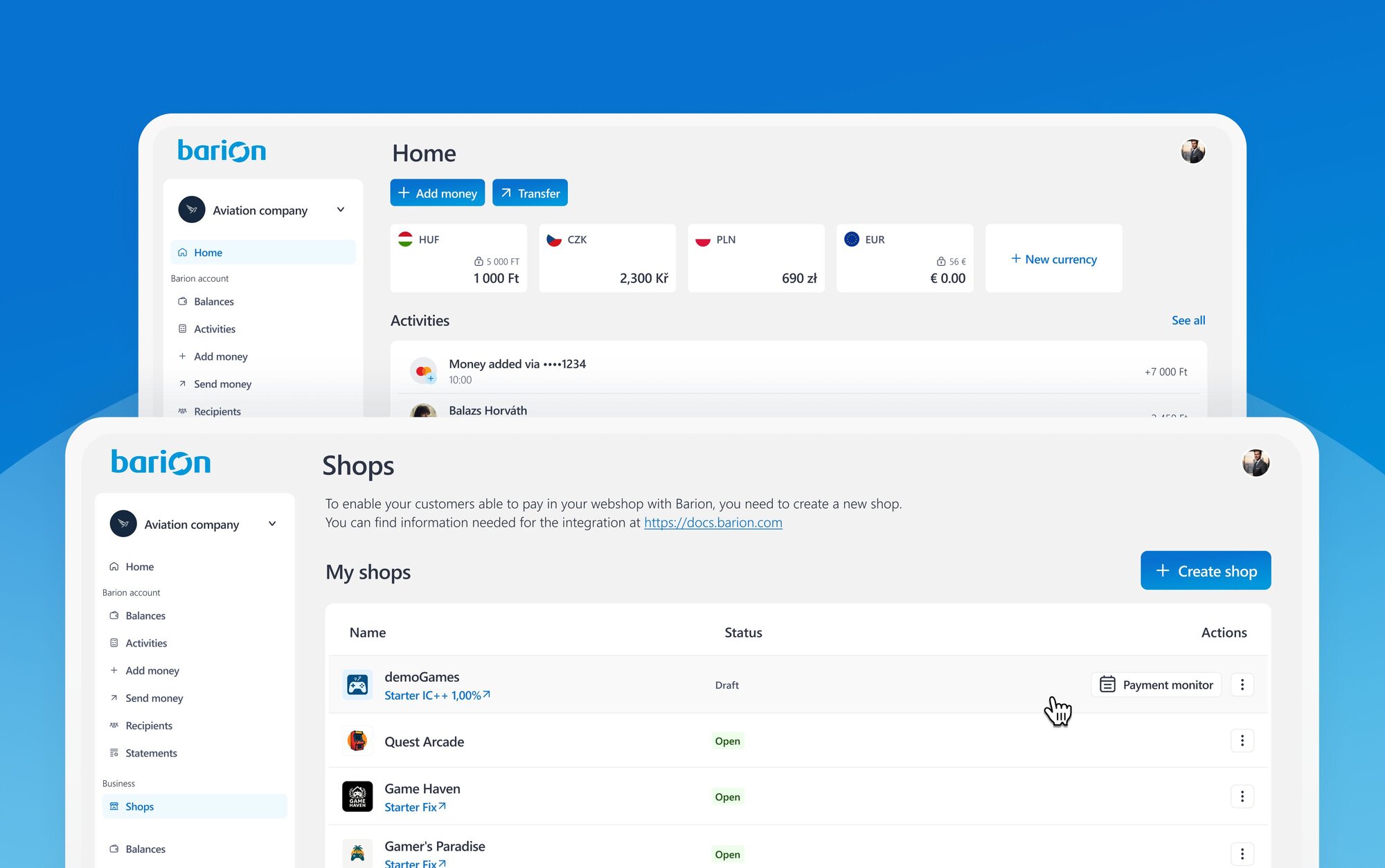Click the Barion logo in the Shops window
Image resolution: width=1385 pixels, height=868 pixels.
pyautogui.click(x=161, y=462)
